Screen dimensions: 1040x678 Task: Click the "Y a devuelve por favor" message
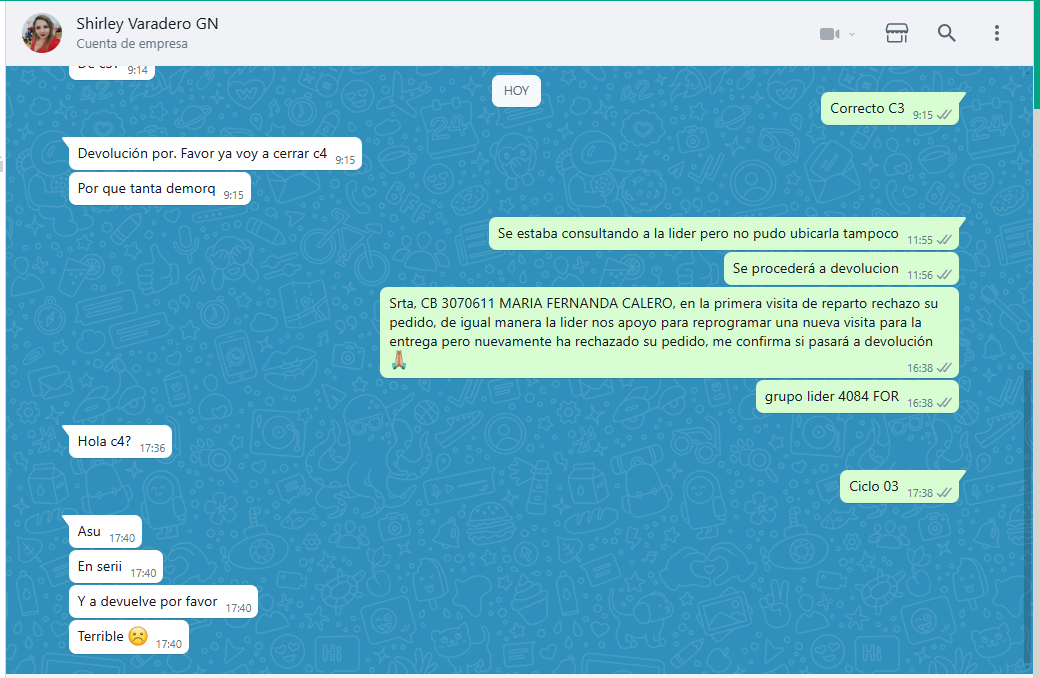pos(148,602)
